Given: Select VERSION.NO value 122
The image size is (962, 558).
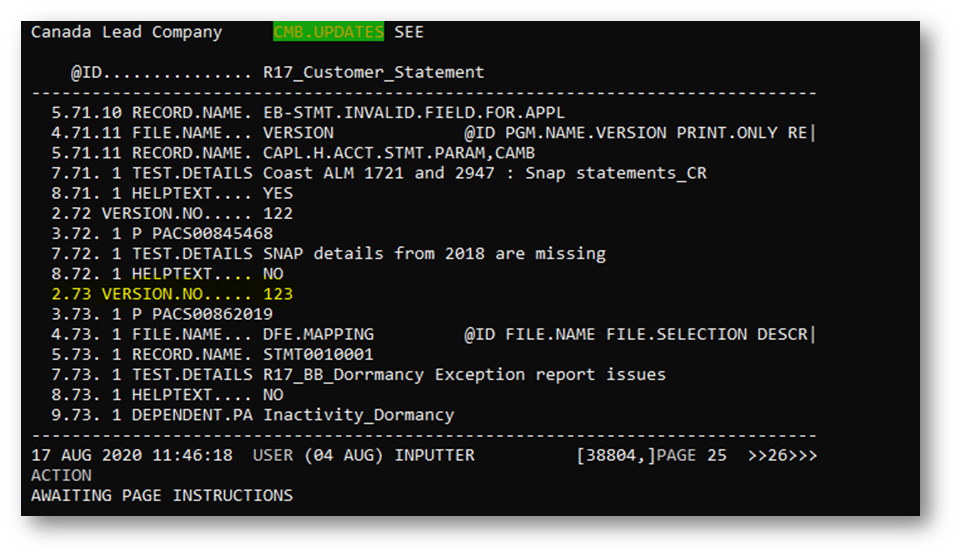Looking at the screenshot, I should click(278, 213).
